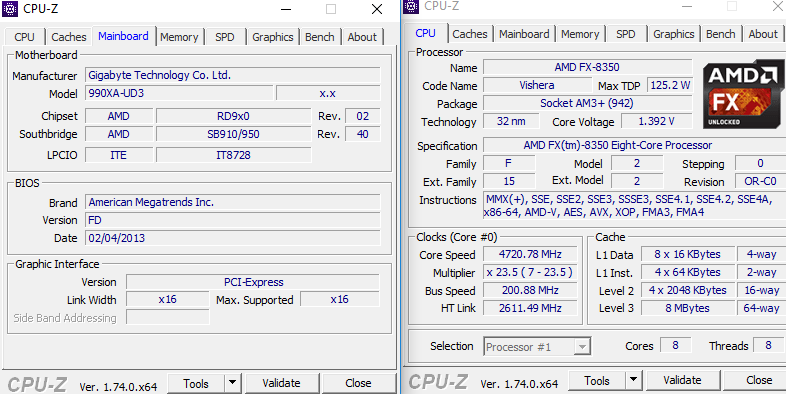The height and width of the screenshot is (394, 786).
Task: Click HT Link value 2611.49 MHz
Action: 530,308
